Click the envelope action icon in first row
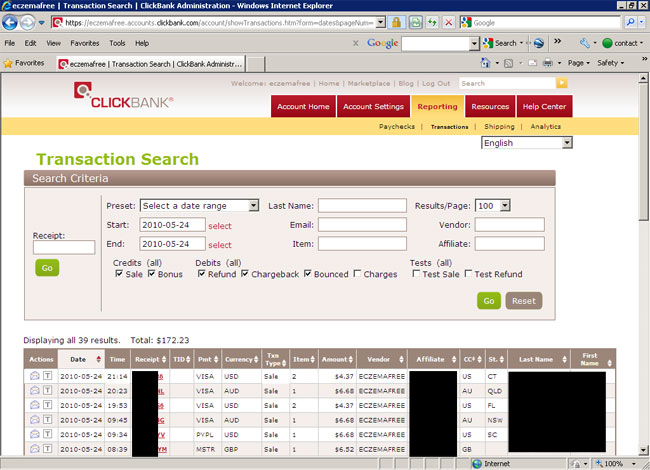 [x=34, y=376]
